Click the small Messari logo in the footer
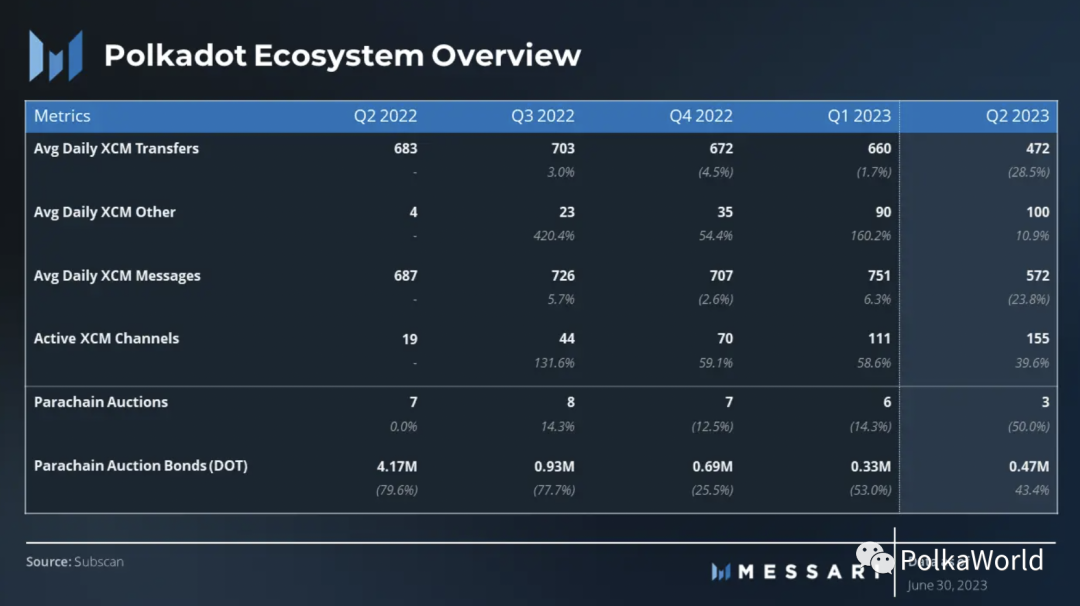This screenshot has width=1080, height=606. [720, 572]
